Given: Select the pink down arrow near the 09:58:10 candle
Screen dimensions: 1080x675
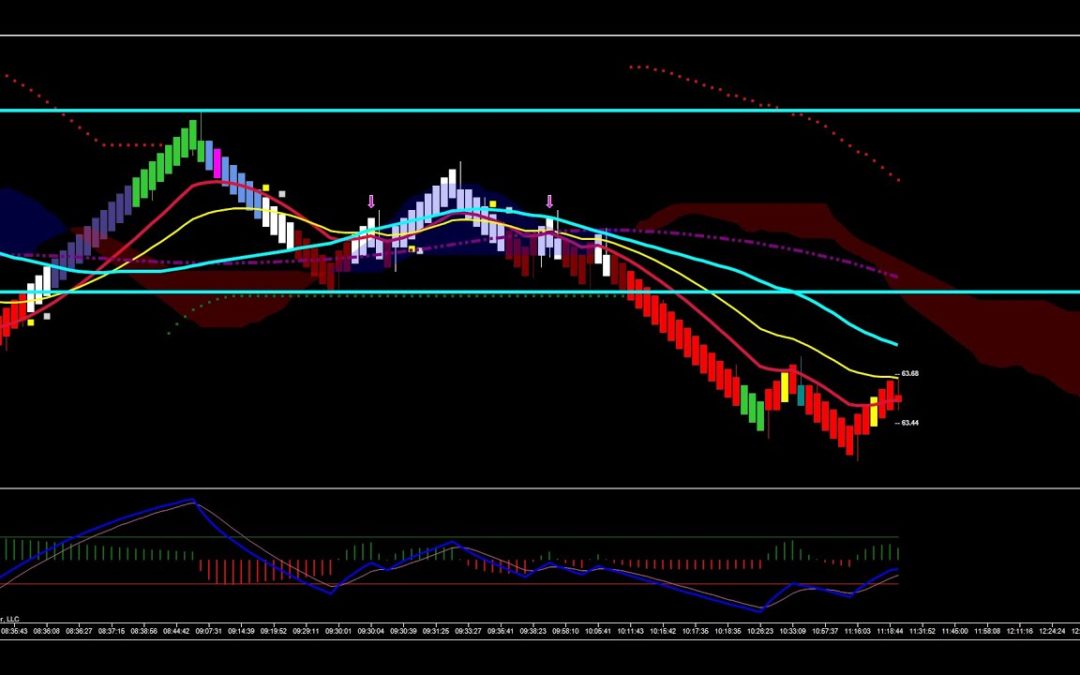Looking at the screenshot, I should click(549, 201).
